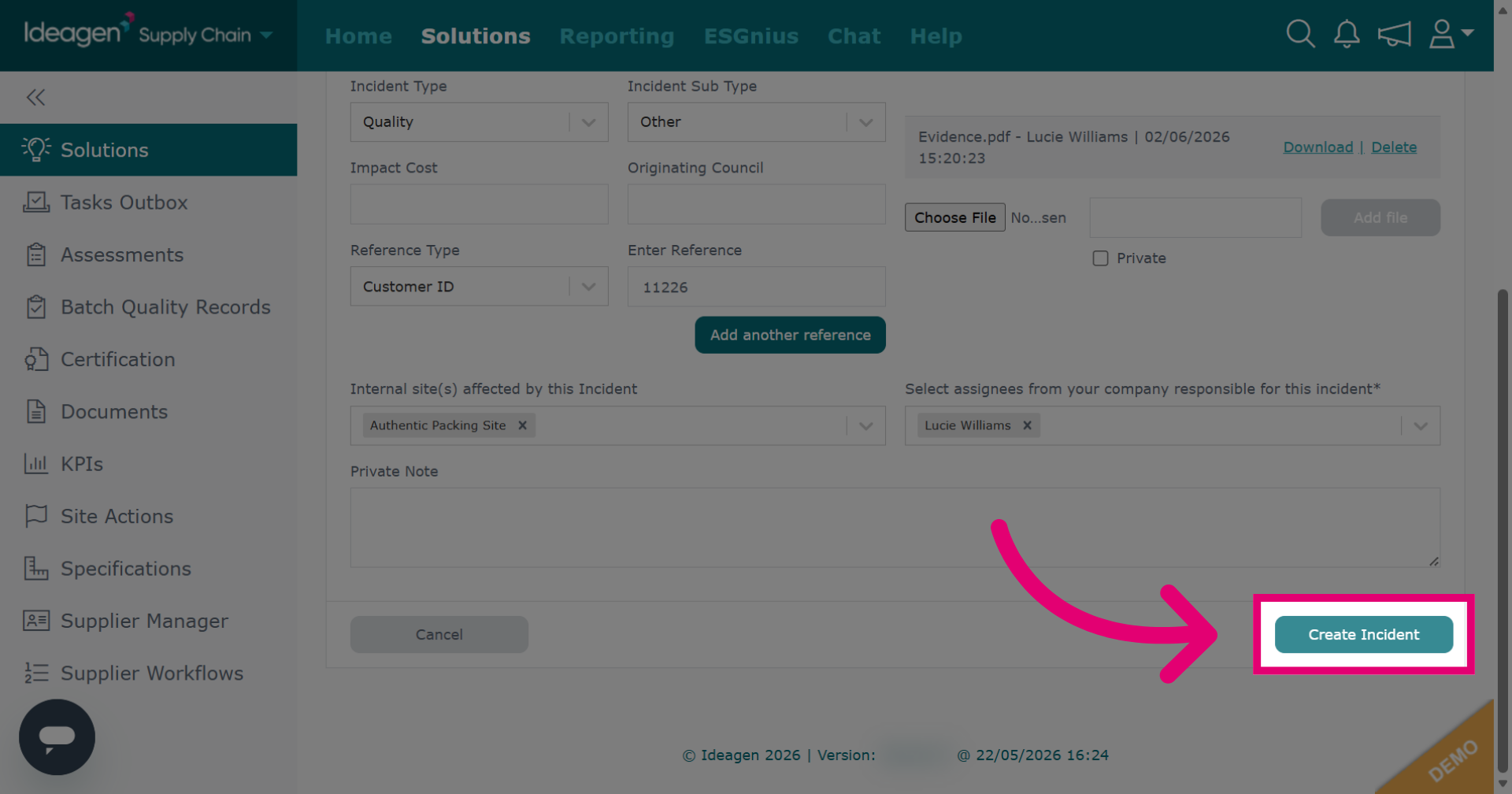The width and height of the screenshot is (1512, 794).
Task: Click Site Actions flag icon
Action: (35, 516)
